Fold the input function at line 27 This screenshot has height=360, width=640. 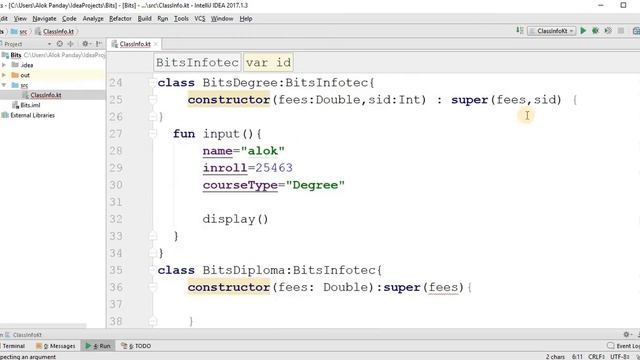coord(153,134)
